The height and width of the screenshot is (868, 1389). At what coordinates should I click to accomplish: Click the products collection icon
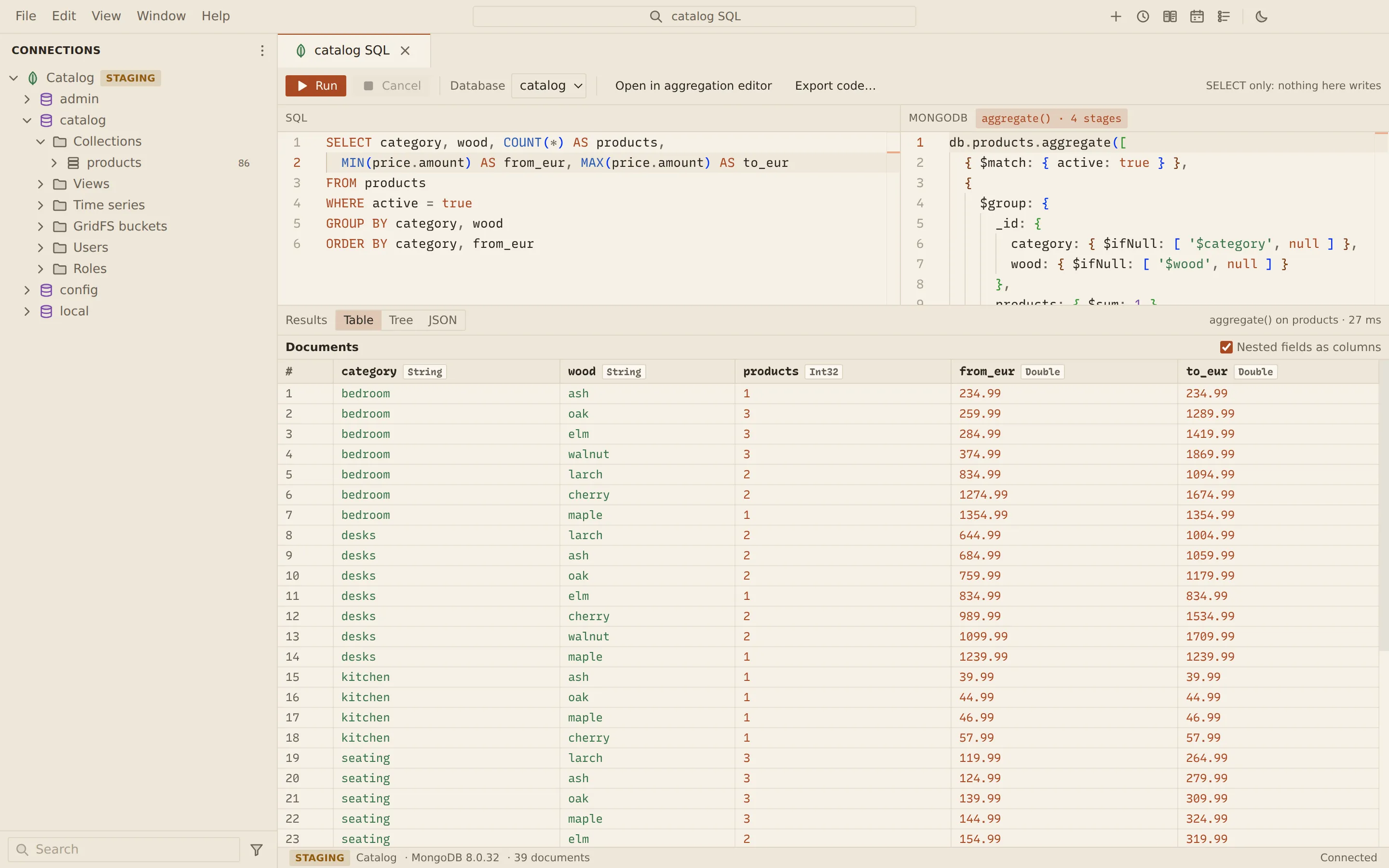pyautogui.click(x=73, y=163)
